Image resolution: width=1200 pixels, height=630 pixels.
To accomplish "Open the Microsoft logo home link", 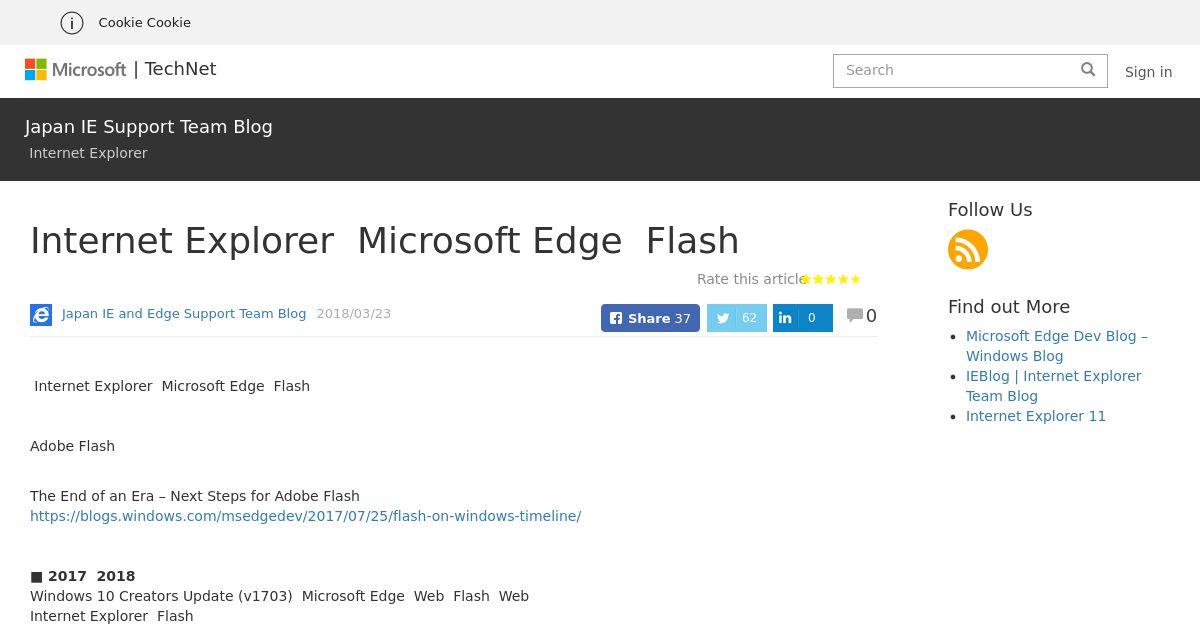I will click(76, 69).
